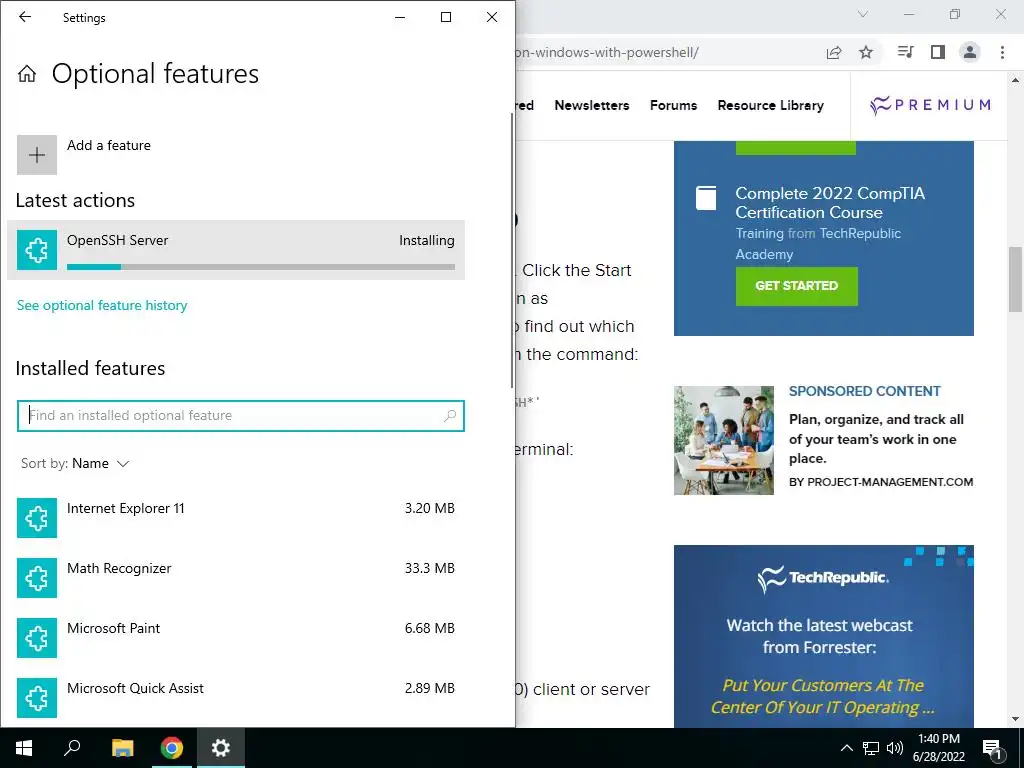The image size is (1024, 768).
Task: Show hidden system tray icons
Action: click(x=846, y=748)
